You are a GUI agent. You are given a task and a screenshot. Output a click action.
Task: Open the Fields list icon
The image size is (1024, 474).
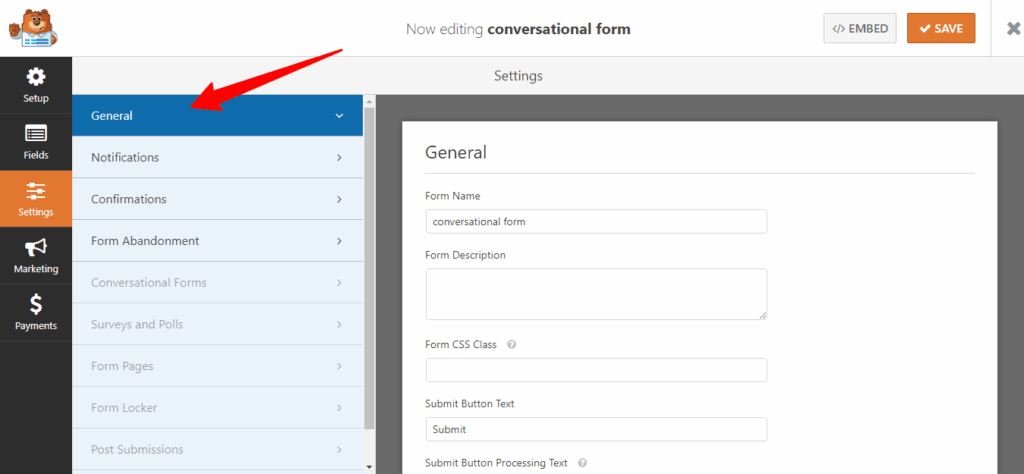36,133
